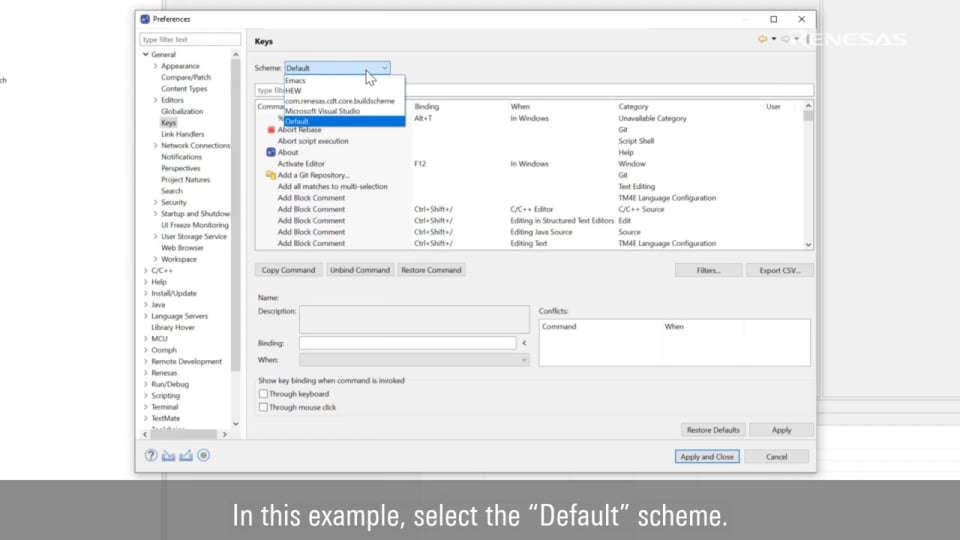Click the Add a Git Repository icon
The width and height of the screenshot is (960, 540).
pyautogui.click(x=271, y=175)
